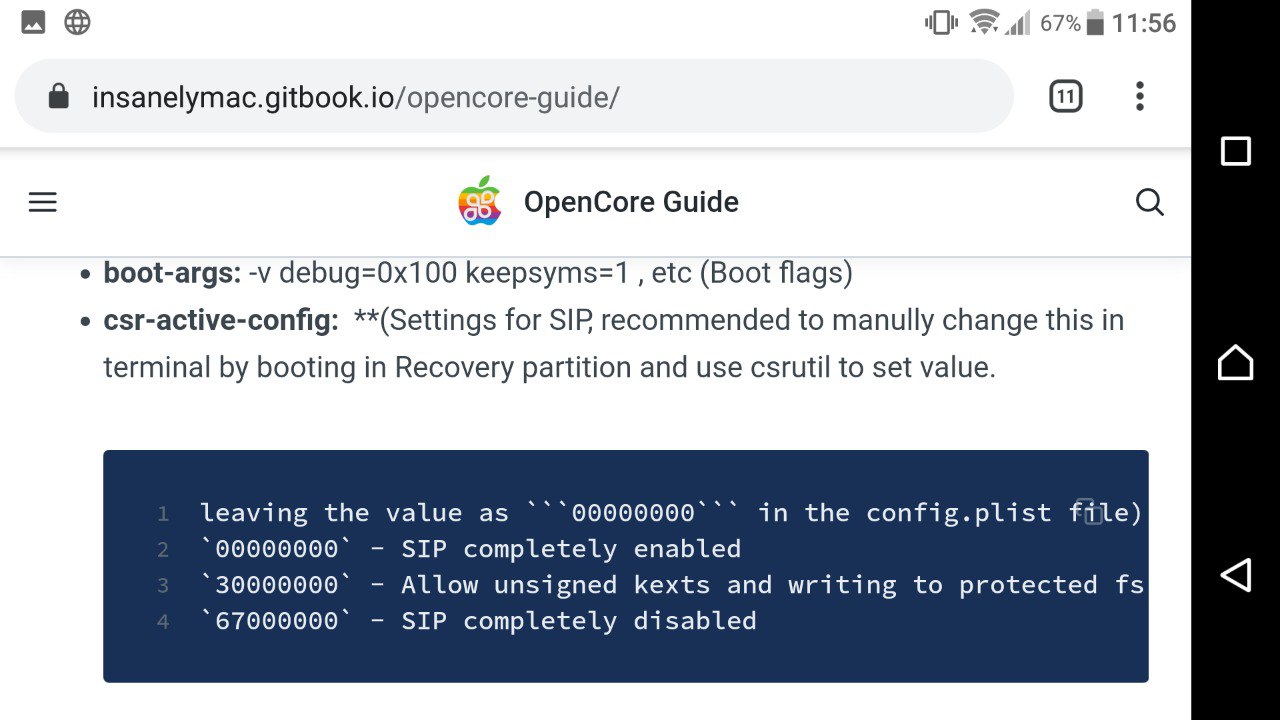Image resolution: width=1280 pixels, height=720 pixels.
Task: Tap the vibrate mode status icon
Action: 941,22
